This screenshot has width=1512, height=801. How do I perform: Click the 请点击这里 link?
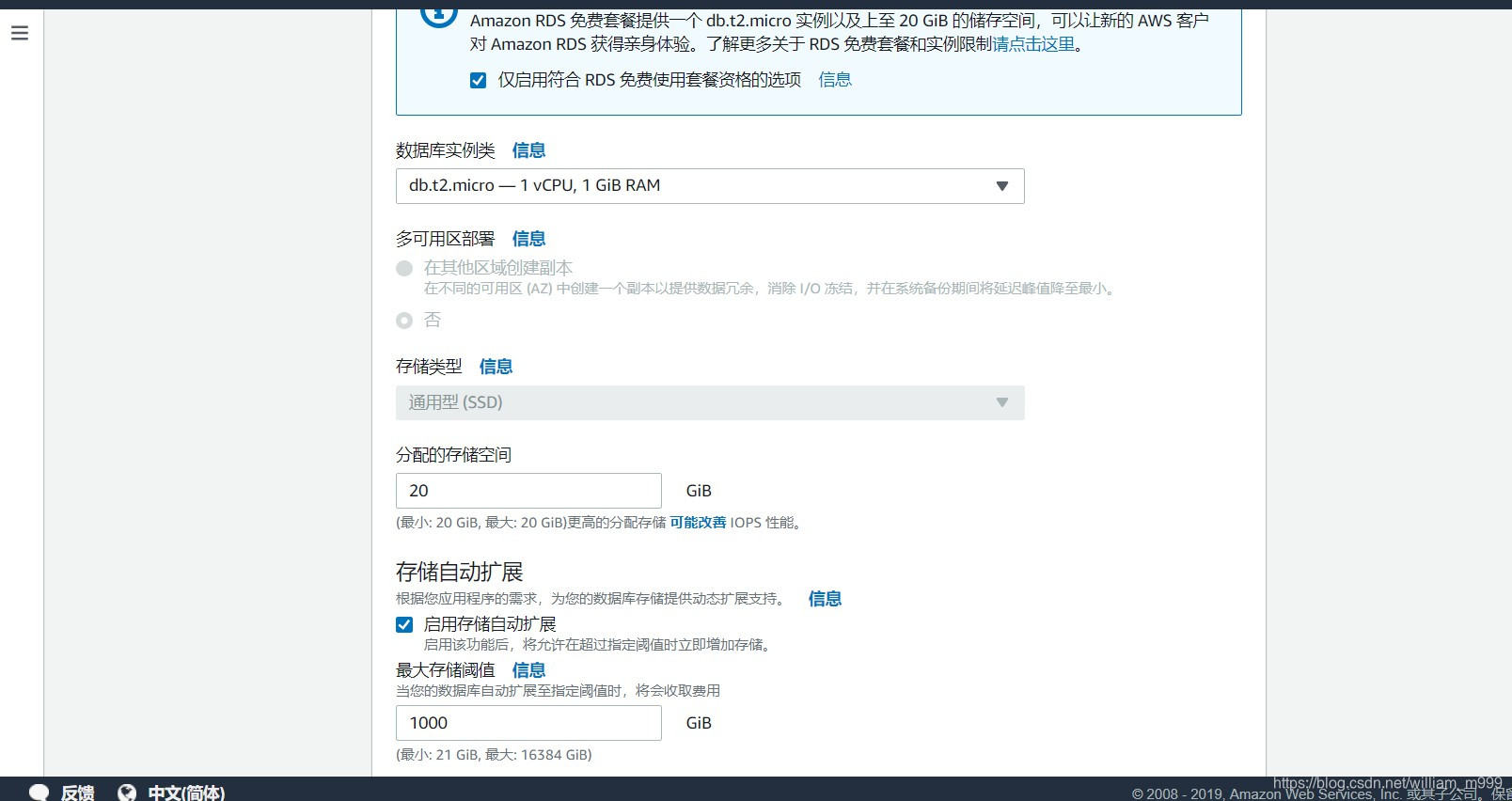coord(1033,44)
